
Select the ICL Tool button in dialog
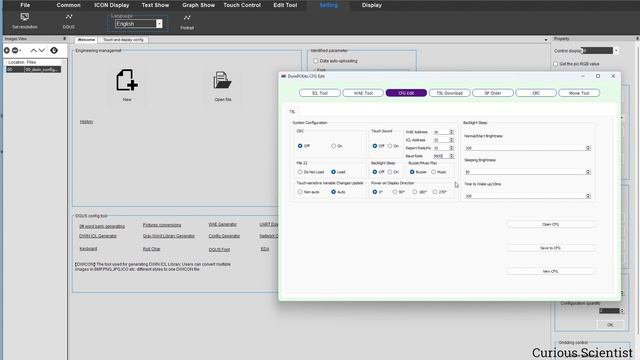tap(320, 93)
